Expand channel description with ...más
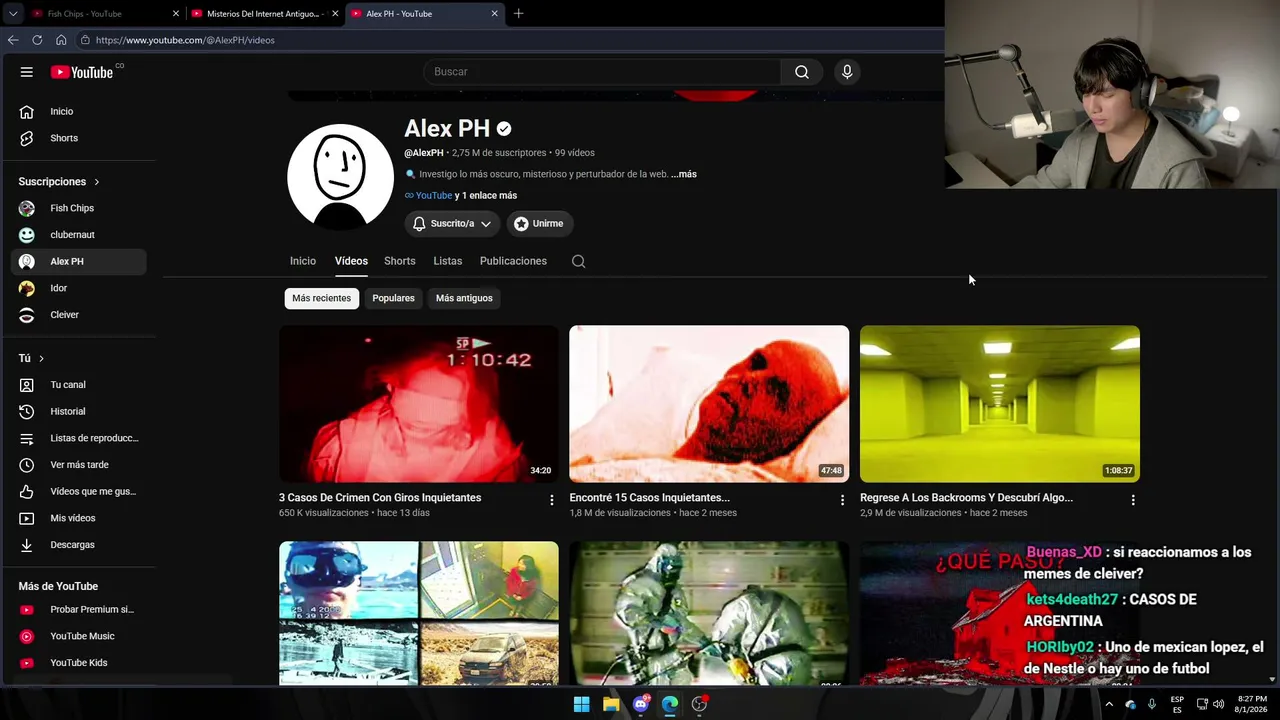The image size is (1280, 720). pyautogui.click(x=684, y=174)
